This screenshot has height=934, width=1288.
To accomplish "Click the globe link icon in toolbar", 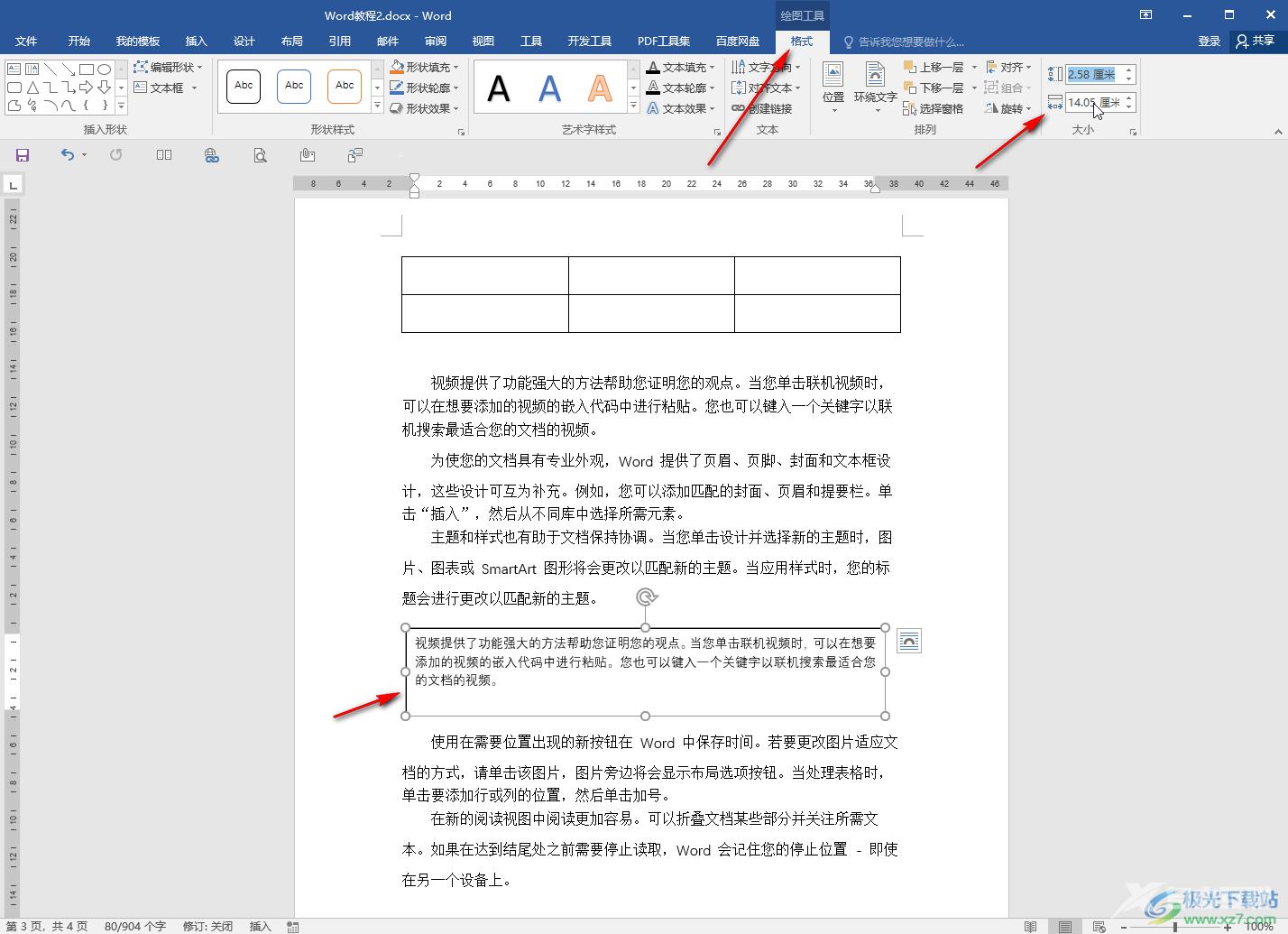I will (x=212, y=155).
